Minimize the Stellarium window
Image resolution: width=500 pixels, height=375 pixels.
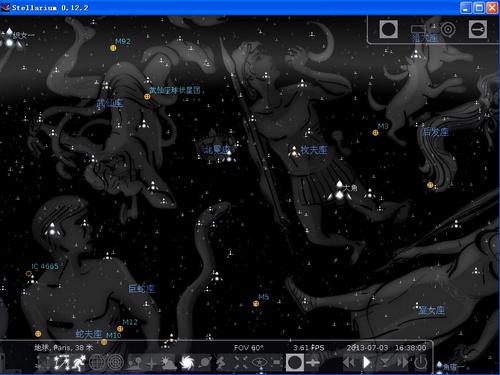pyautogui.click(x=466, y=8)
